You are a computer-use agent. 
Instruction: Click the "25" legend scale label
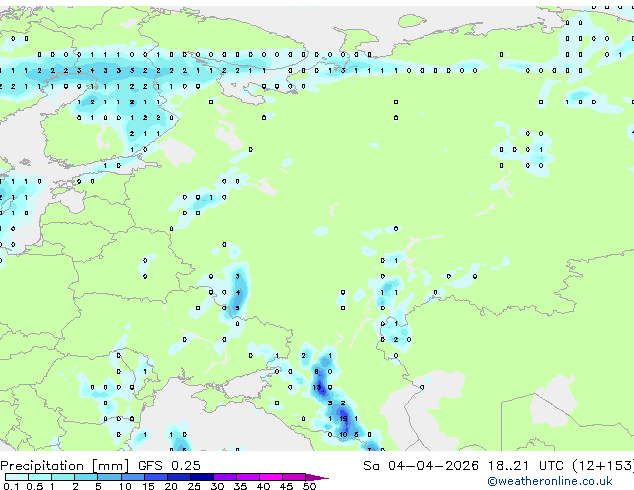point(194,486)
